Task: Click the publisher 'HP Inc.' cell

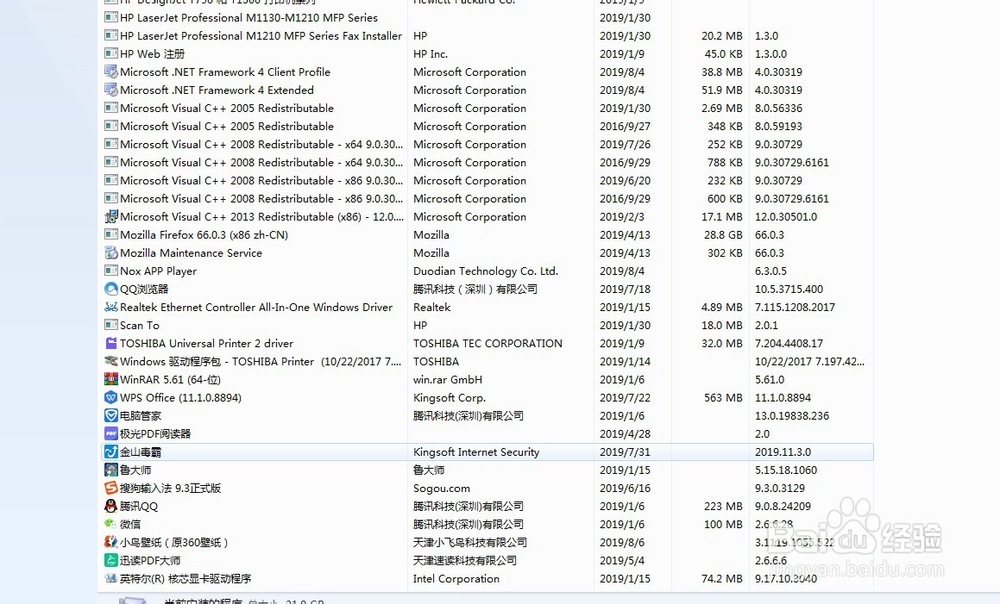Action: click(x=430, y=54)
